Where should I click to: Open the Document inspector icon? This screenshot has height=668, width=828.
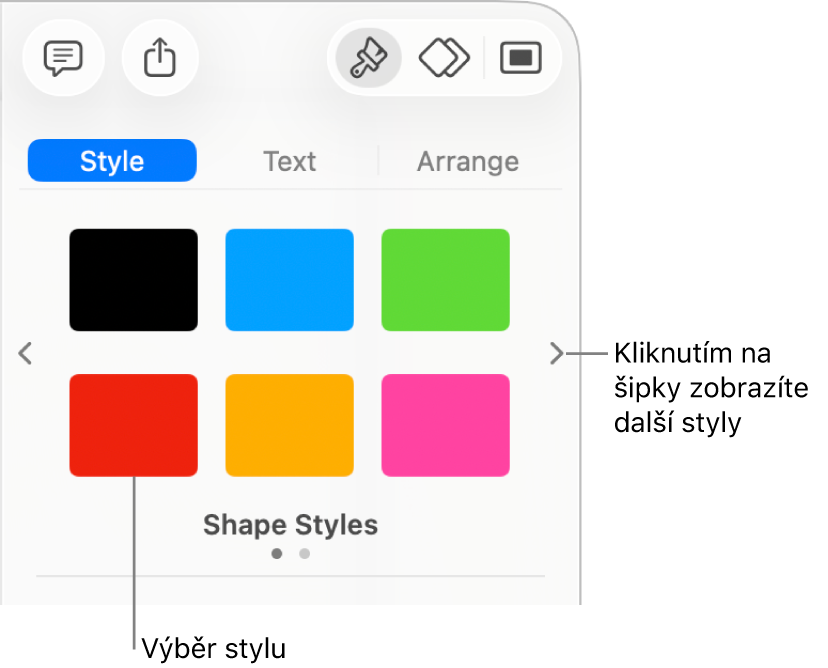521,58
